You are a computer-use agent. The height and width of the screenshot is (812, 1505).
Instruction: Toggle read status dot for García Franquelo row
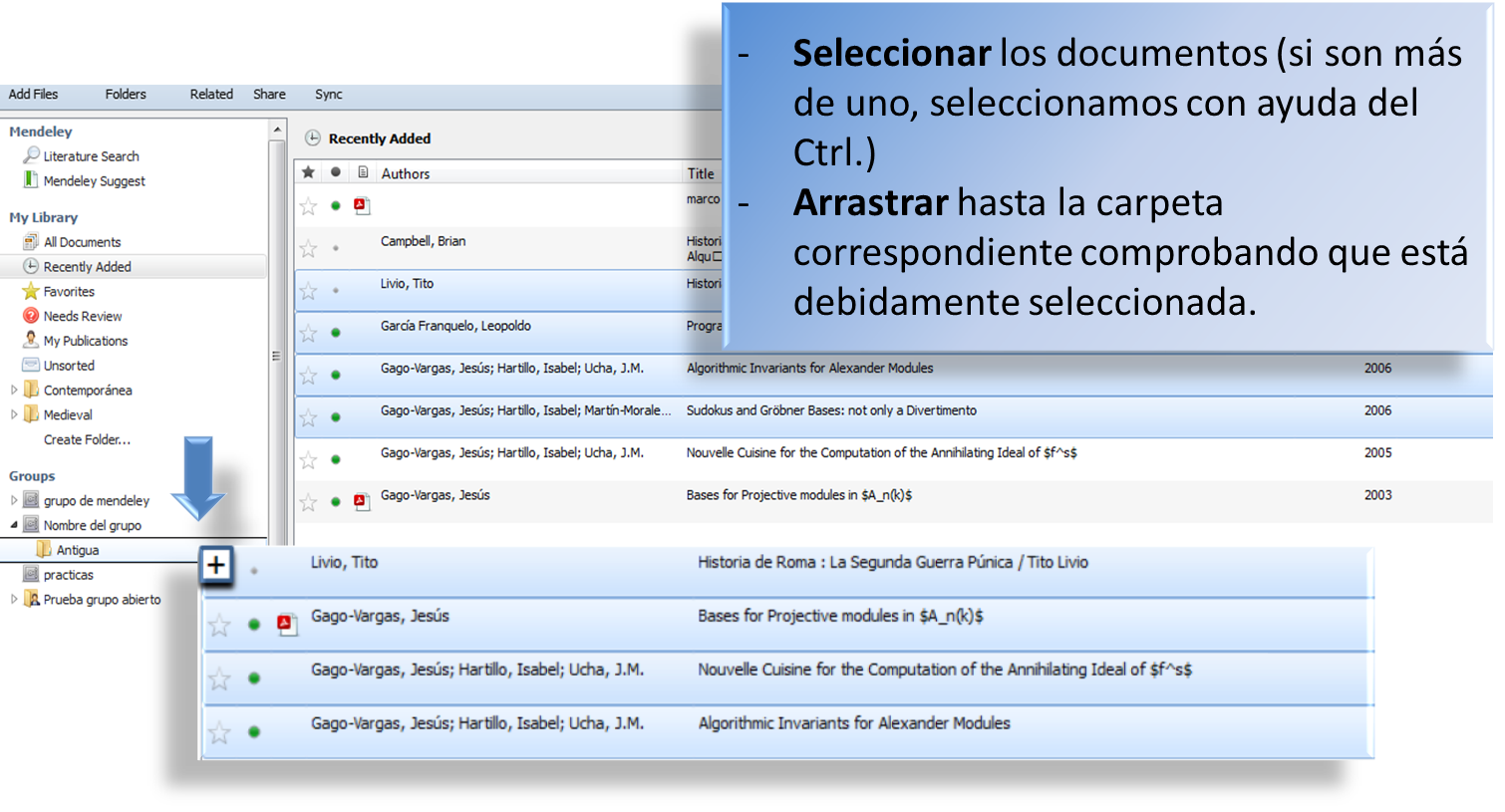[336, 333]
